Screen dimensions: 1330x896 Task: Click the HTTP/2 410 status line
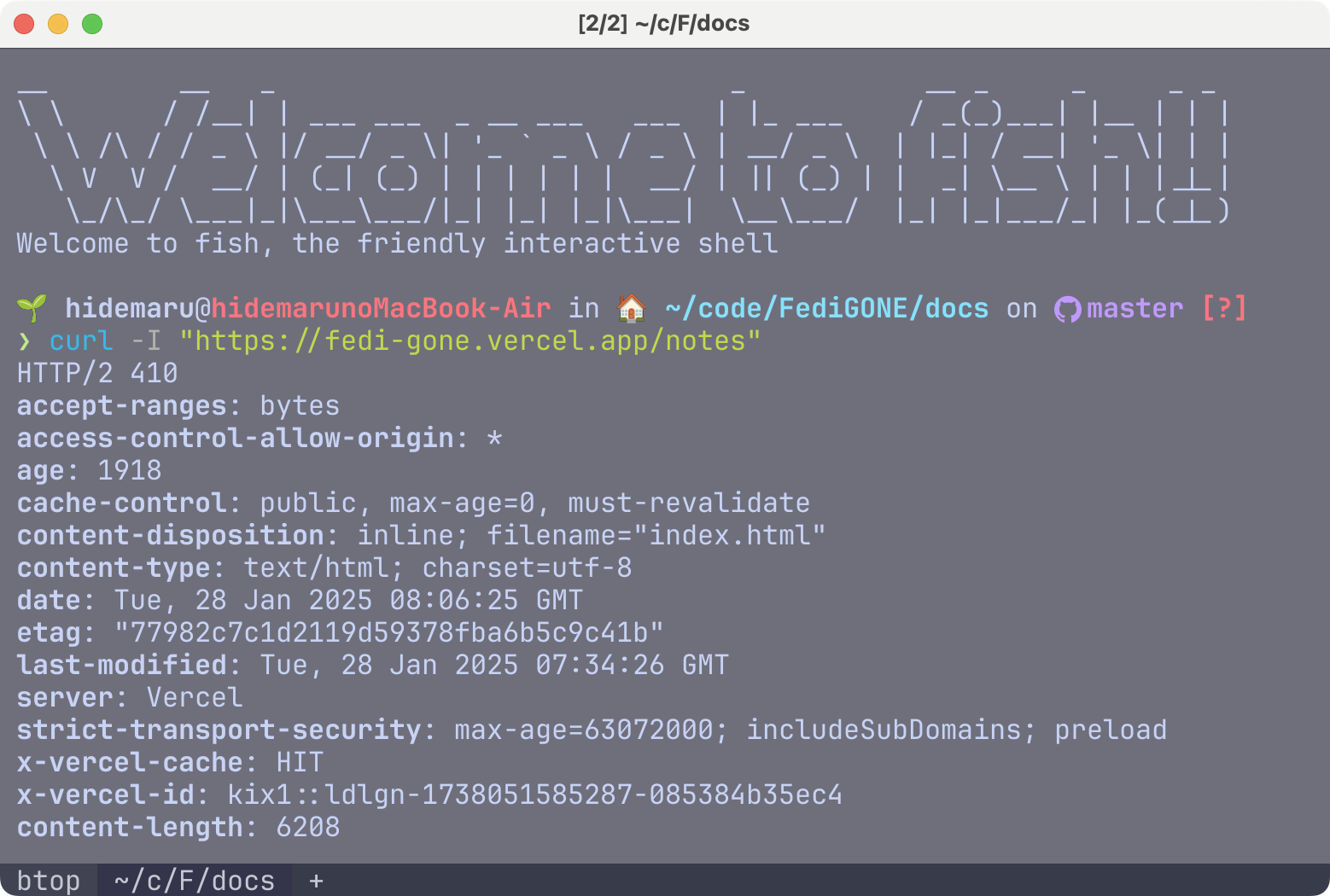(x=97, y=373)
